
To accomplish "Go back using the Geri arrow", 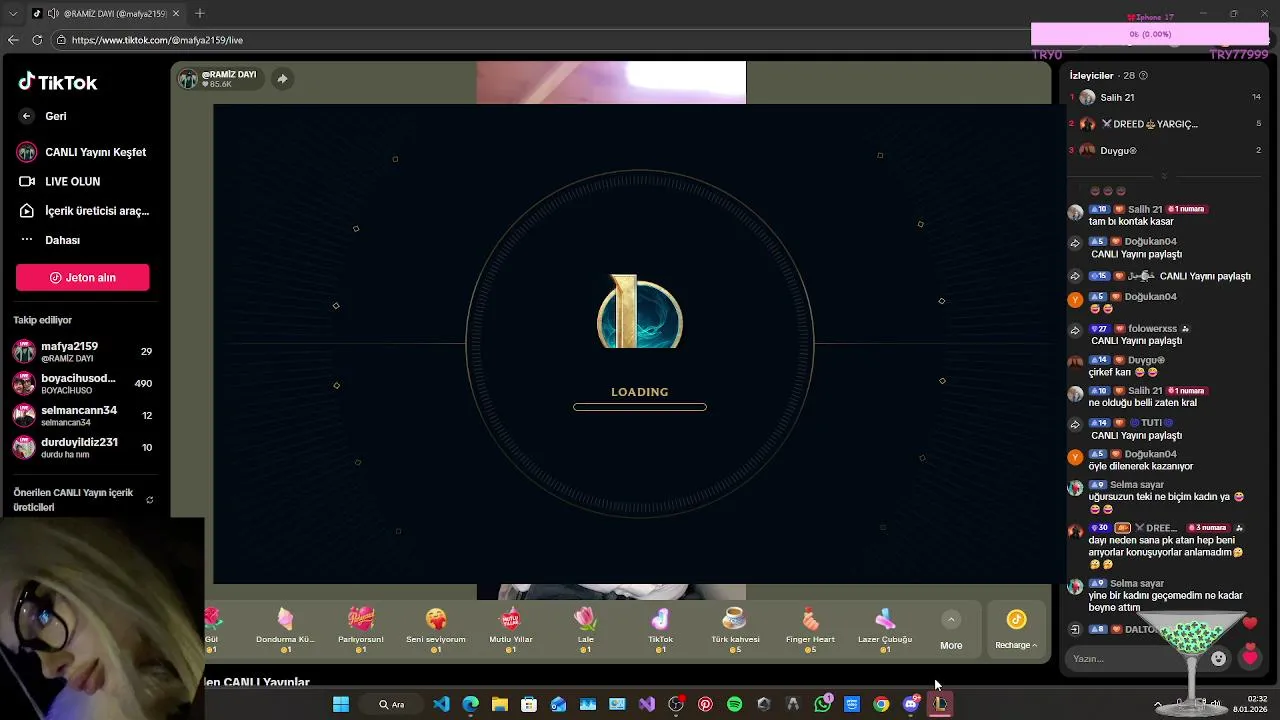I will [27, 116].
